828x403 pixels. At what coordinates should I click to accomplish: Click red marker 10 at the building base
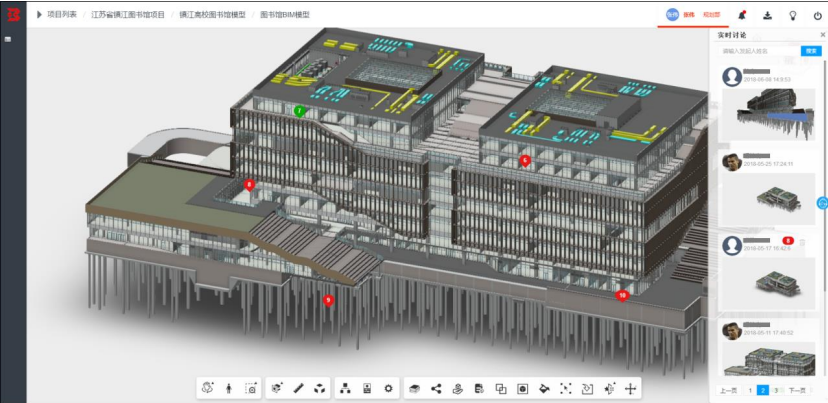click(622, 295)
